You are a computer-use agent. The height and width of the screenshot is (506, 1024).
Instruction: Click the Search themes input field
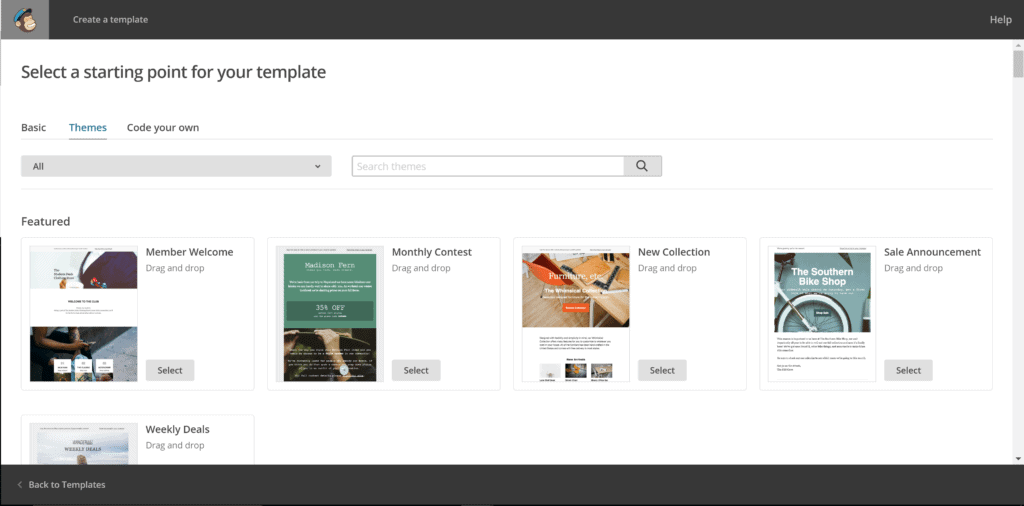(x=488, y=166)
